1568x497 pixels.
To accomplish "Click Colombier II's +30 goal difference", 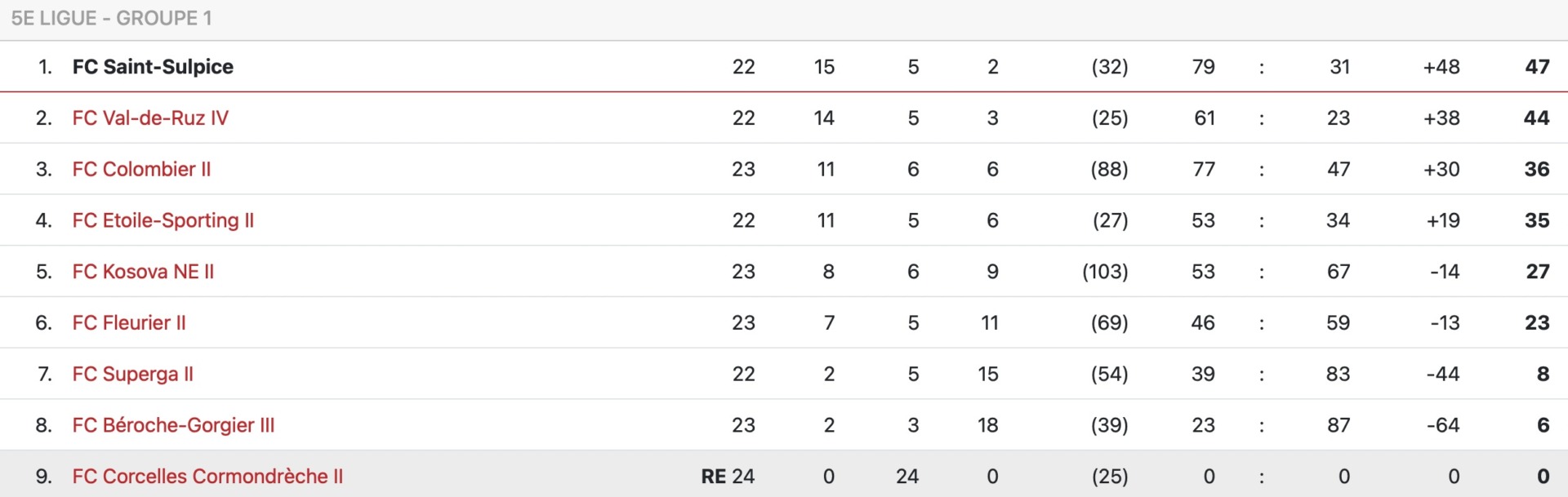I will click(1441, 169).
